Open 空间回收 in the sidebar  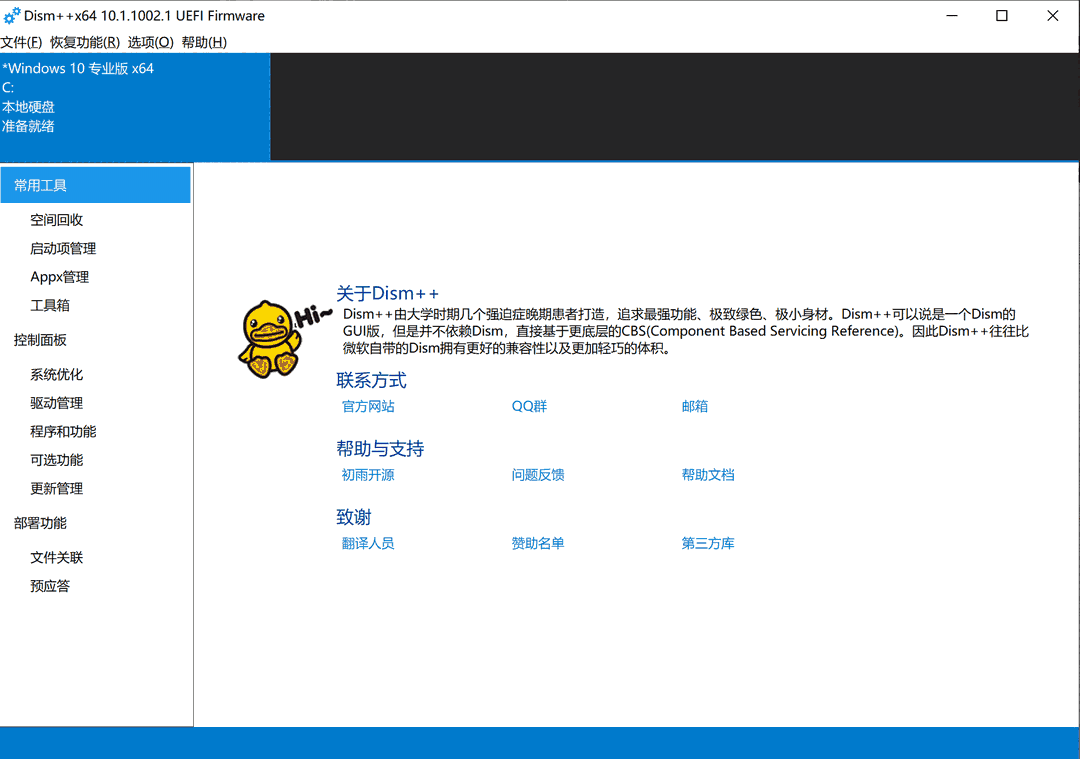coord(56,220)
